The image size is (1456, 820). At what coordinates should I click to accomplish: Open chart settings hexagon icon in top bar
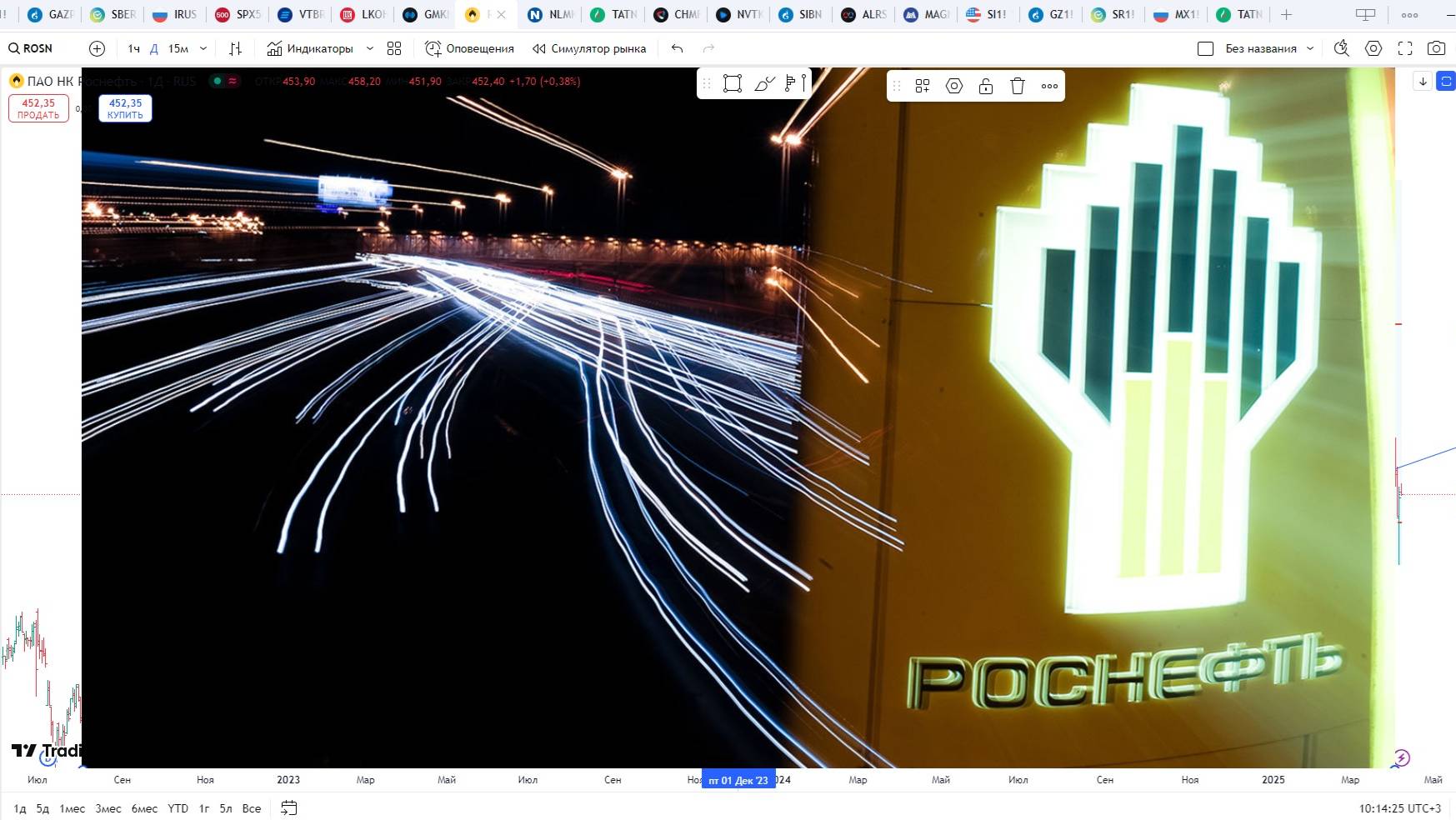coord(1373,48)
